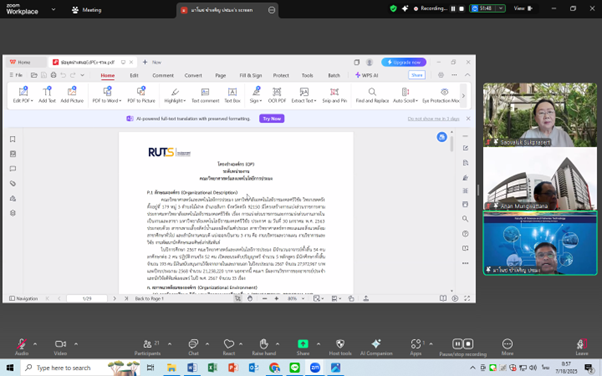Click the blue floating assistant icon

tap(442, 137)
